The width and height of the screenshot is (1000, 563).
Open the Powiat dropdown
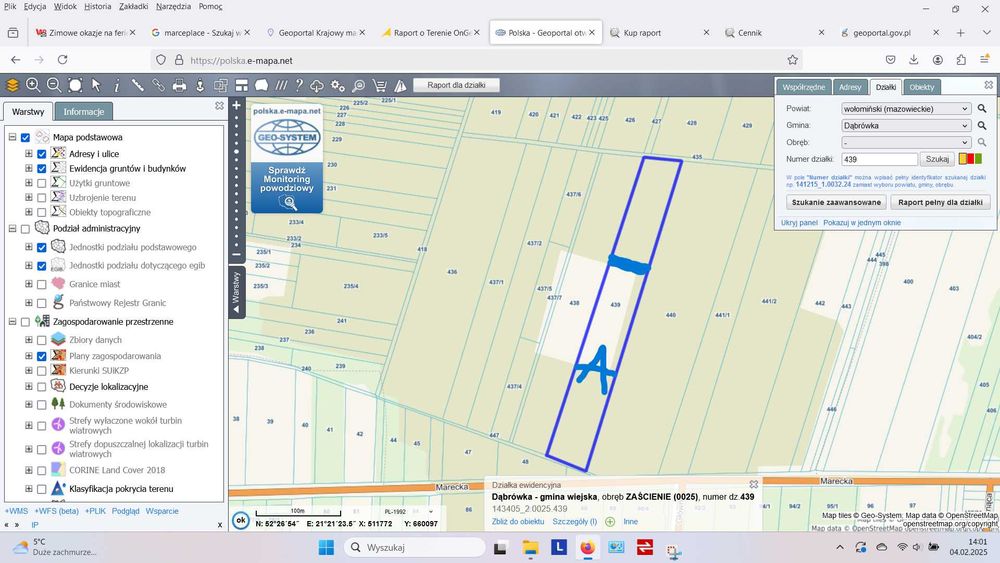[x=906, y=109]
